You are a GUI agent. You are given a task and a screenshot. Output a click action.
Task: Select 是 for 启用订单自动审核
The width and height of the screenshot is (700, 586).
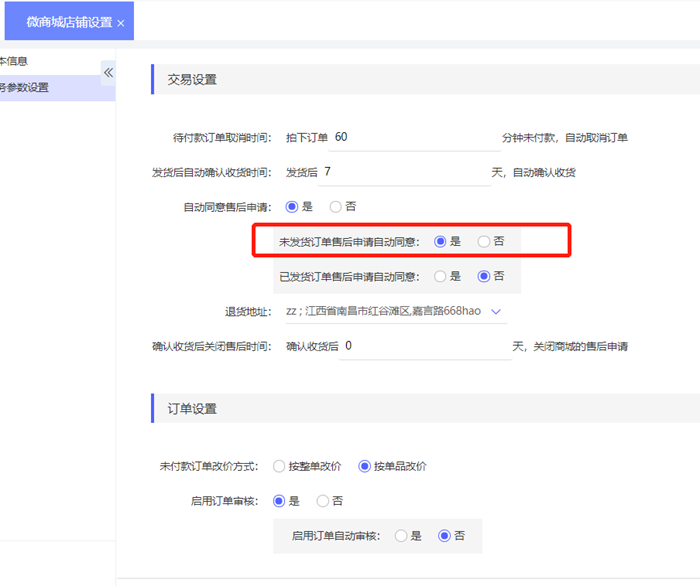(x=401, y=536)
